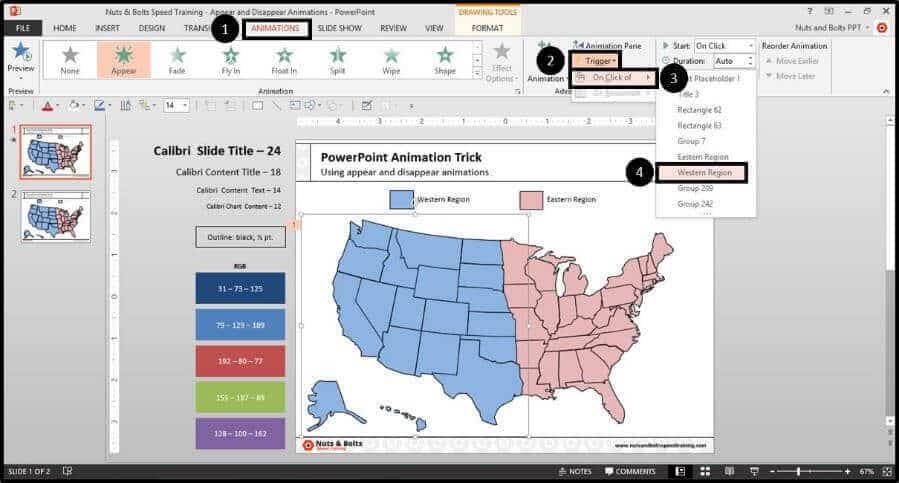Click the rectangle shape icon in toolbar

[257, 106]
